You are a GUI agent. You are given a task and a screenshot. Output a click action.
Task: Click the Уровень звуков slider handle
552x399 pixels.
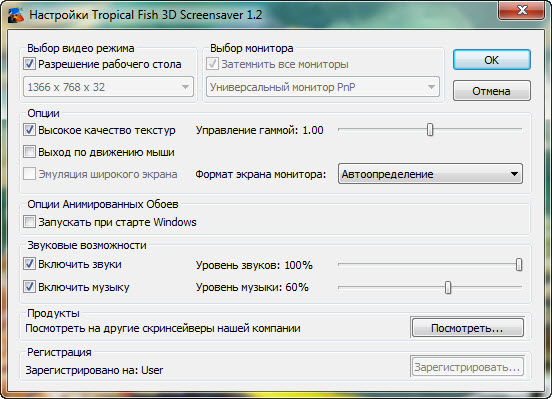pos(519,265)
